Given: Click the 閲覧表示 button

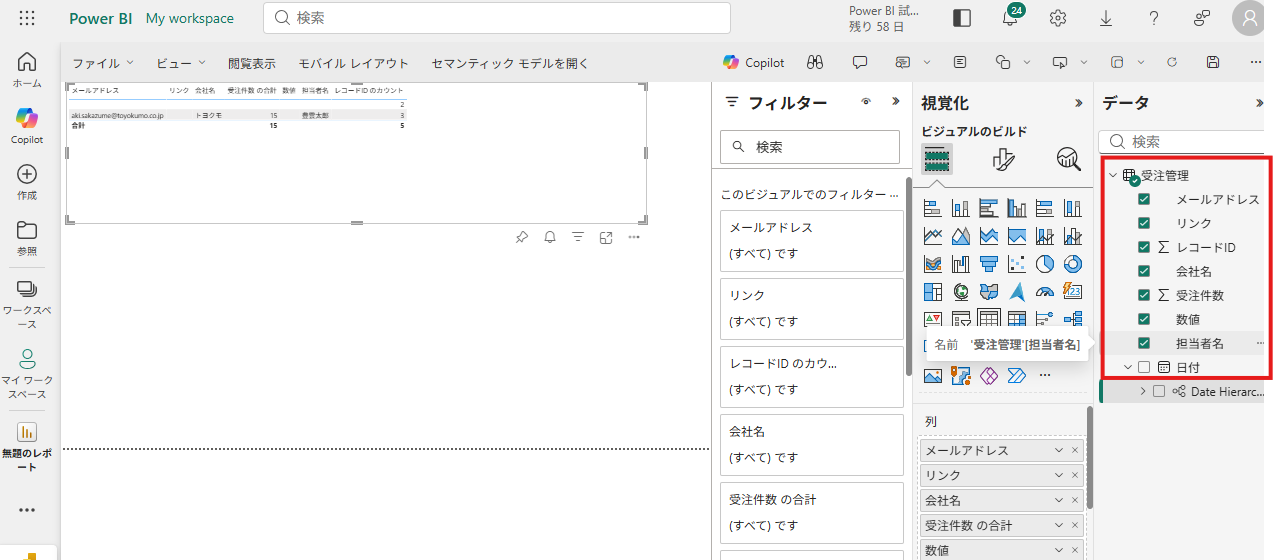Looking at the screenshot, I should (x=252, y=63).
